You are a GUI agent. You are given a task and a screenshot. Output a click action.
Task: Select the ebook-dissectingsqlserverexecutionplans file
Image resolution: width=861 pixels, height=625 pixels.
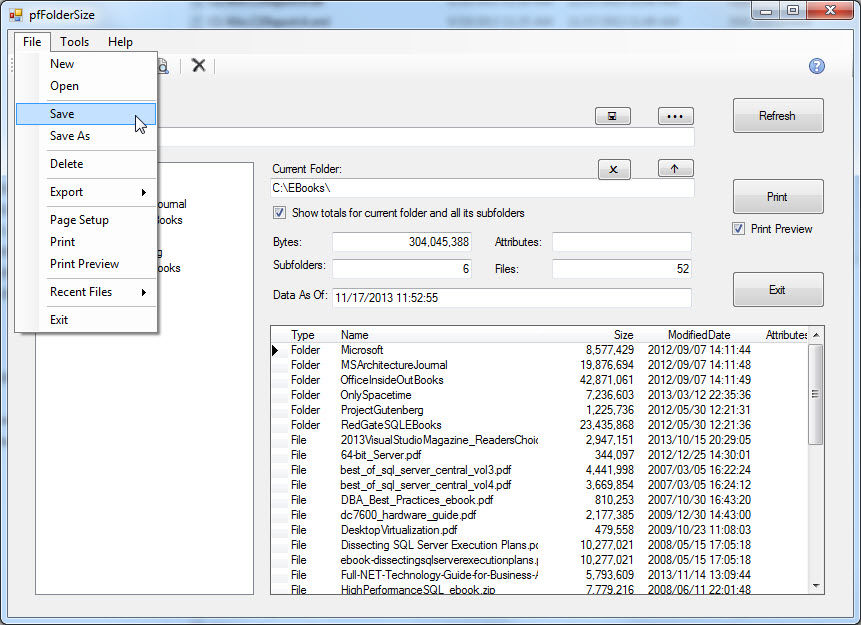tap(540, 560)
